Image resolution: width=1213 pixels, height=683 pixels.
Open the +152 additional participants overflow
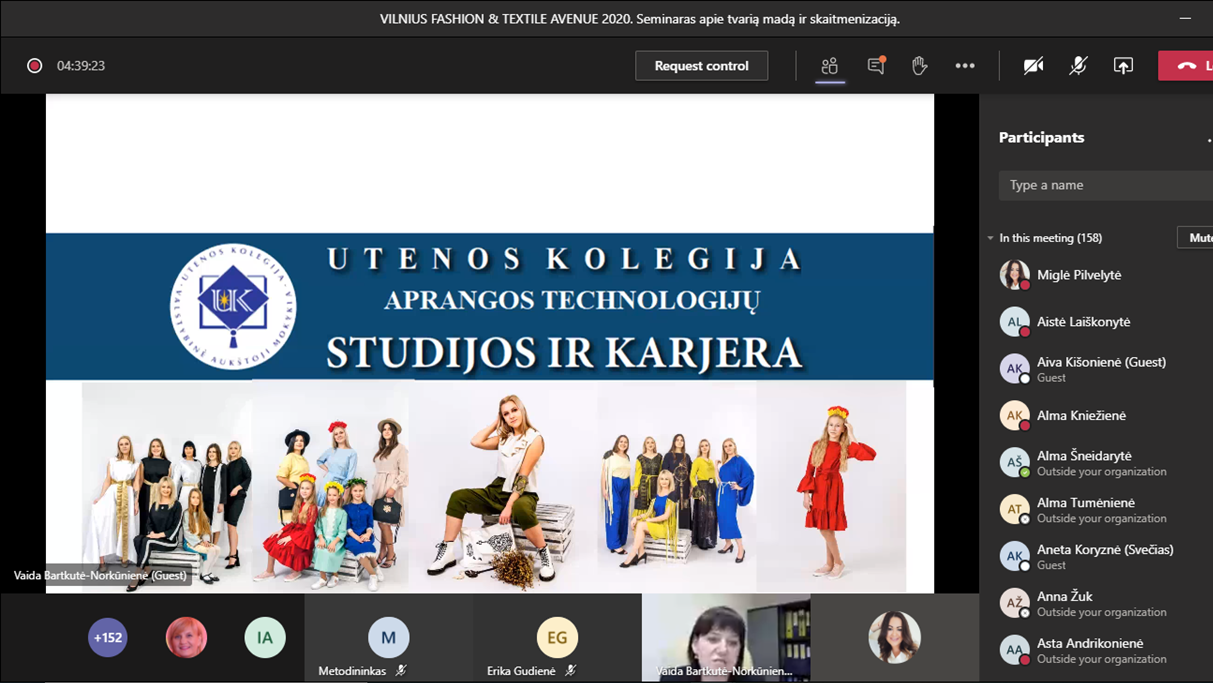tap(108, 638)
